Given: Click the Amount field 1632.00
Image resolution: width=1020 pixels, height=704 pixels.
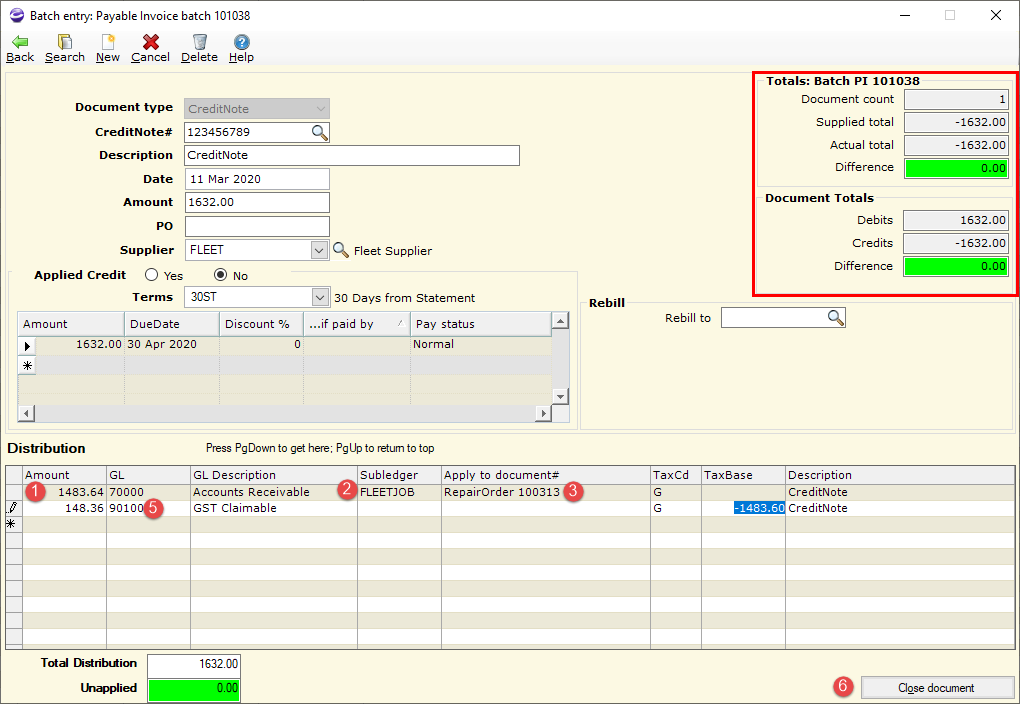Looking at the screenshot, I should 257,202.
